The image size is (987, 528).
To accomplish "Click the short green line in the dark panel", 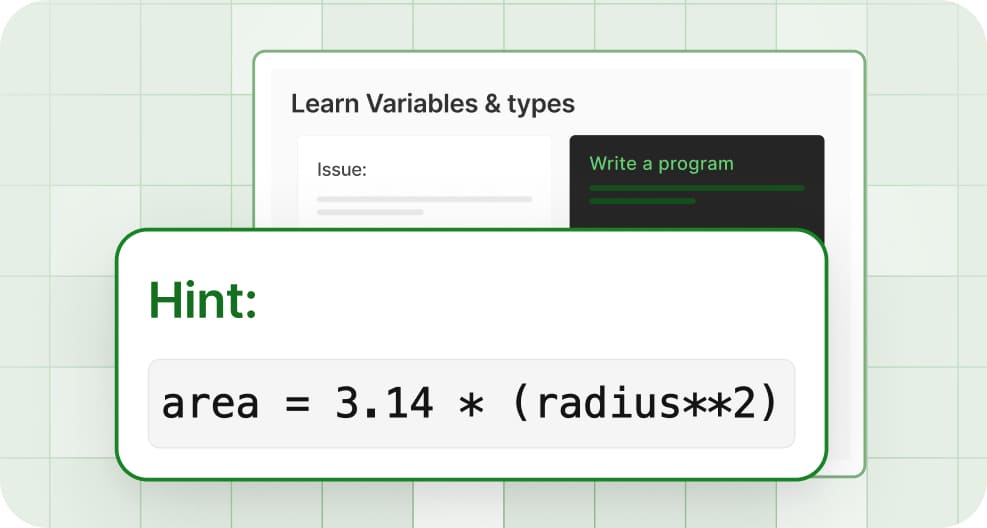I will point(642,201).
